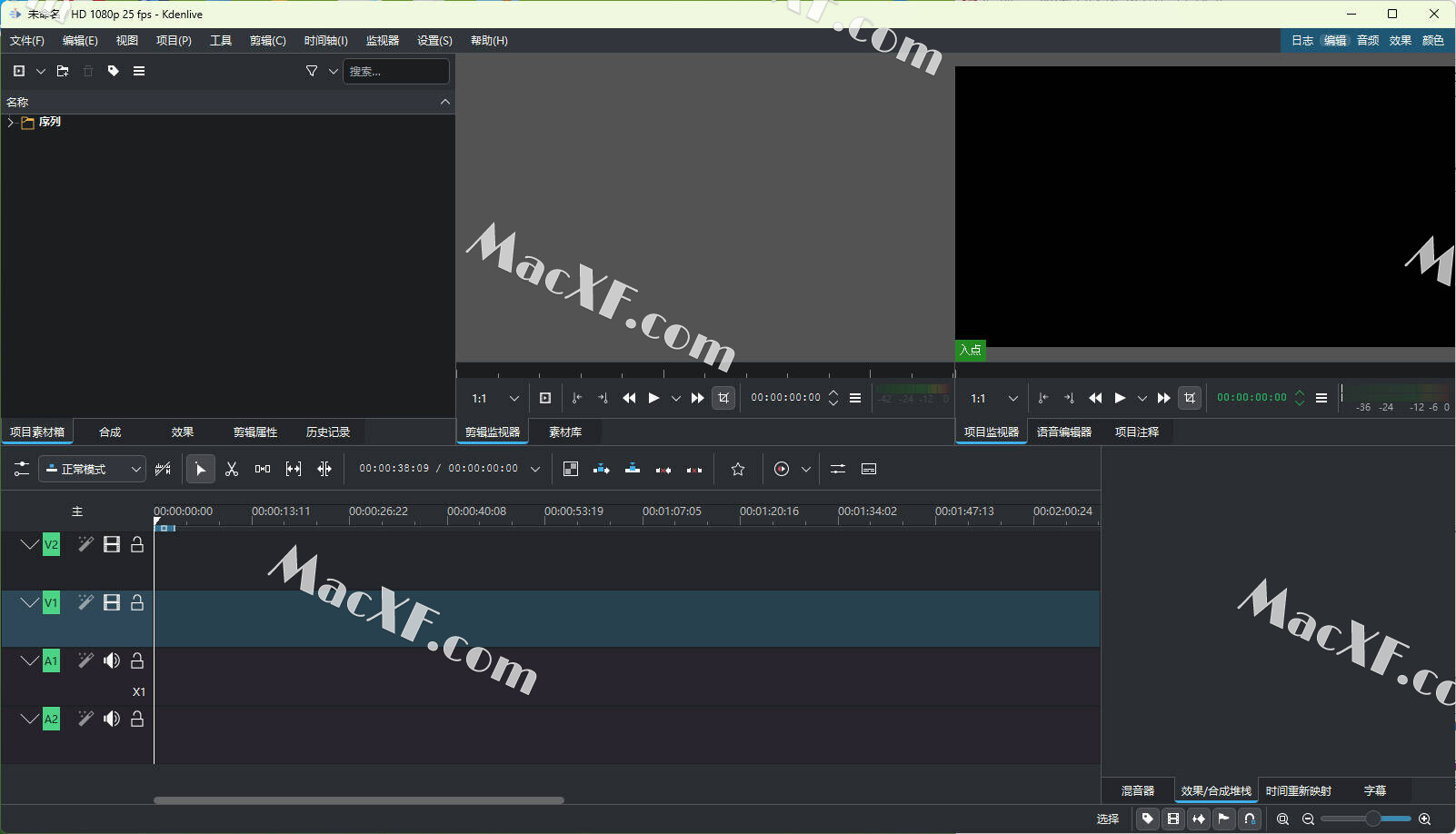The height and width of the screenshot is (834, 1456).
Task: Collapse track A1 chevron
Action: (x=29, y=660)
